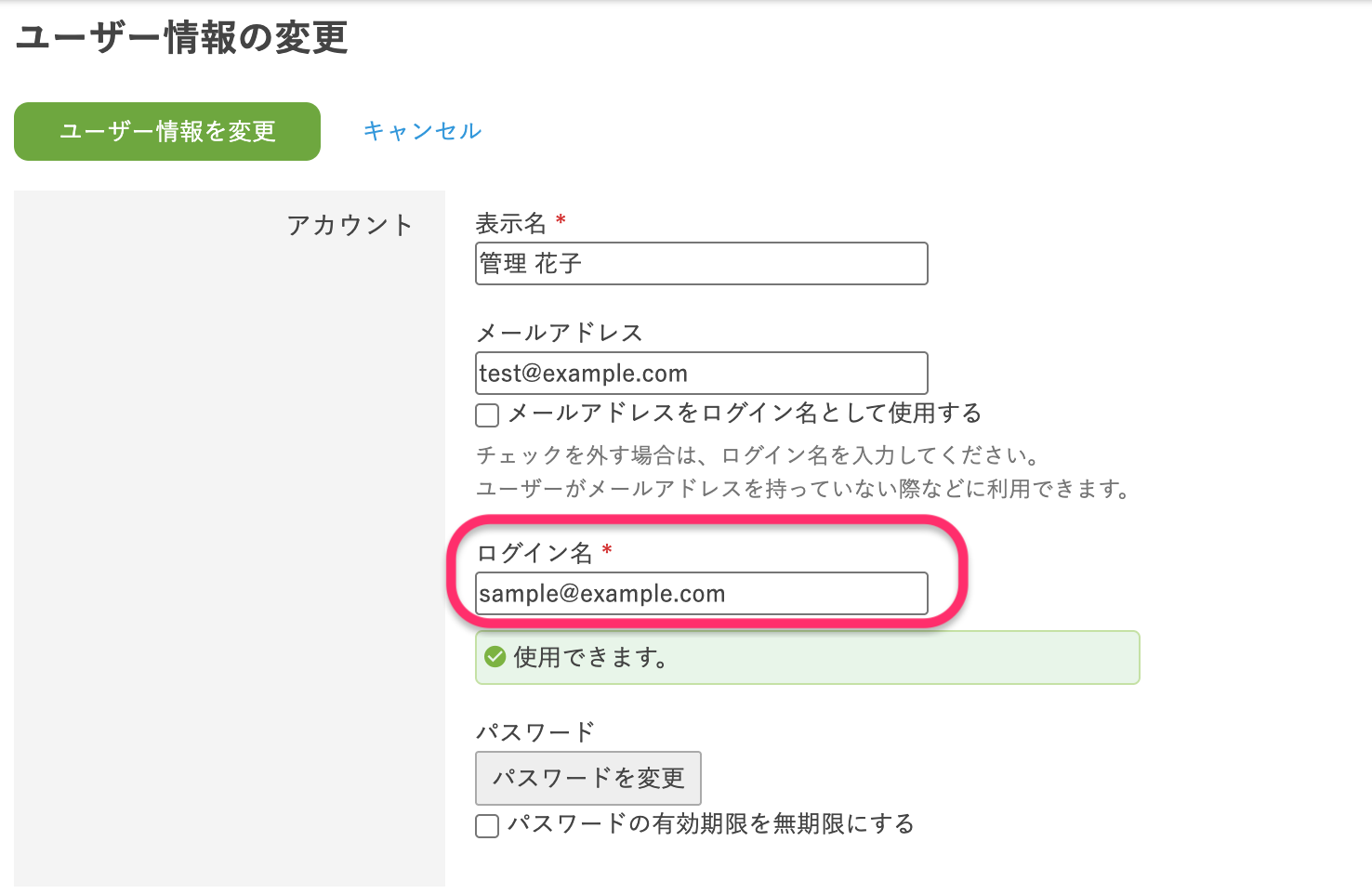Click the green ユーザー情報を変更 button
Screen dimensions: 1372x894
pyautogui.click(x=167, y=131)
